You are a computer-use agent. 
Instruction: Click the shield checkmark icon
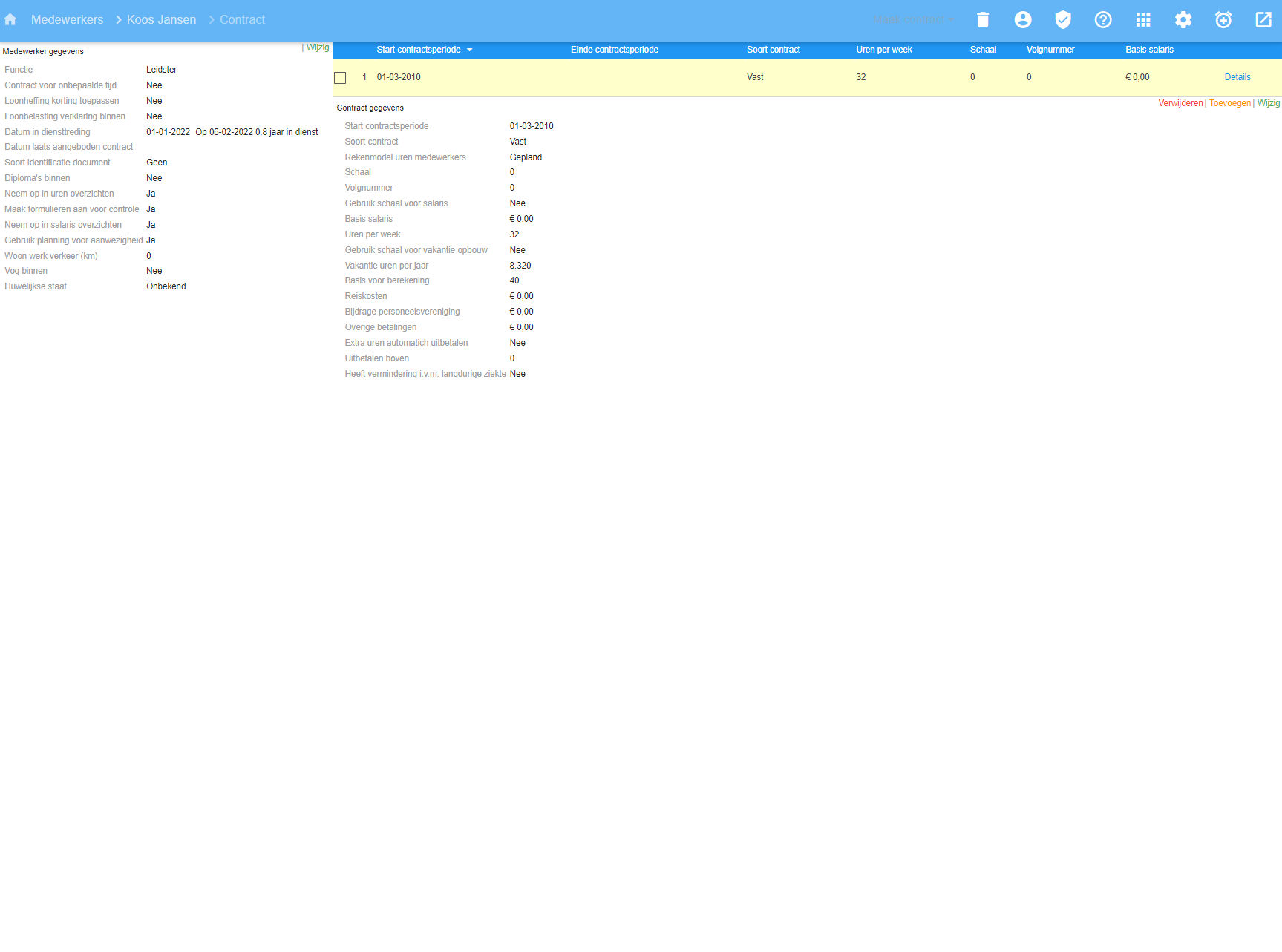pyautogui.click(x=1062, y=20)
